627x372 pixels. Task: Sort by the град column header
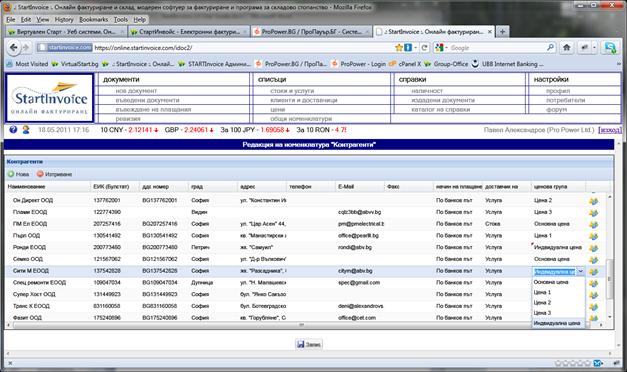(213, 186)
